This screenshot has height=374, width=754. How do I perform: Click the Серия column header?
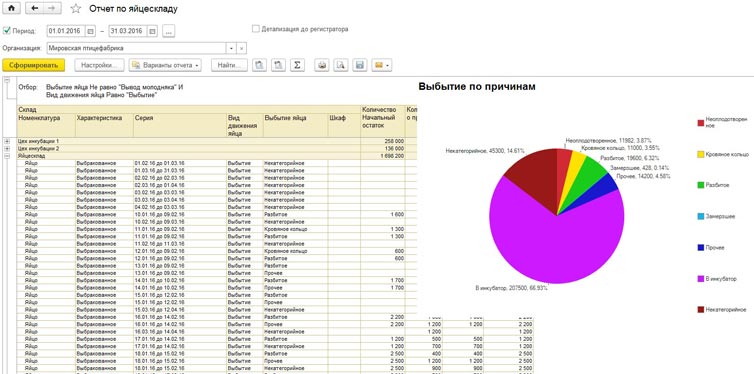click(x=180, y=125)
